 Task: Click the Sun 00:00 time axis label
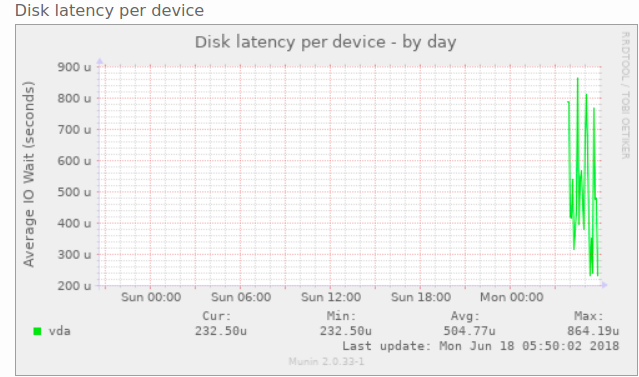(151, 297)
